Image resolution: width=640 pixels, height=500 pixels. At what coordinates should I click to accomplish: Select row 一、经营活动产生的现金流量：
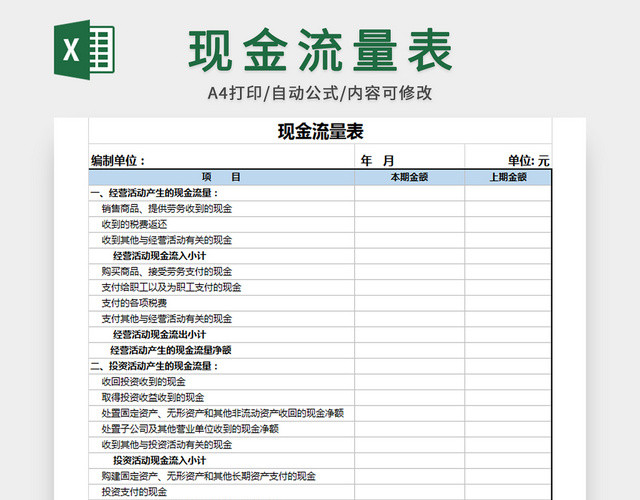click(320, 193)
